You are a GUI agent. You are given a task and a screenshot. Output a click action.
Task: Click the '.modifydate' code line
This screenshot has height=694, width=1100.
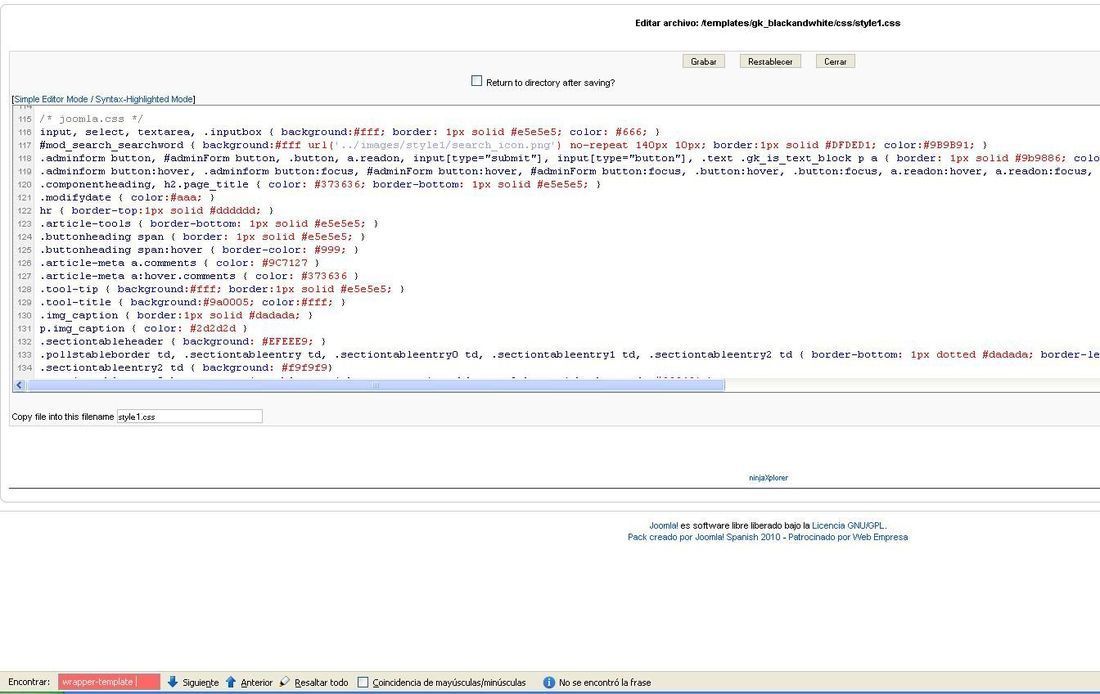click(x=127, y=198)
